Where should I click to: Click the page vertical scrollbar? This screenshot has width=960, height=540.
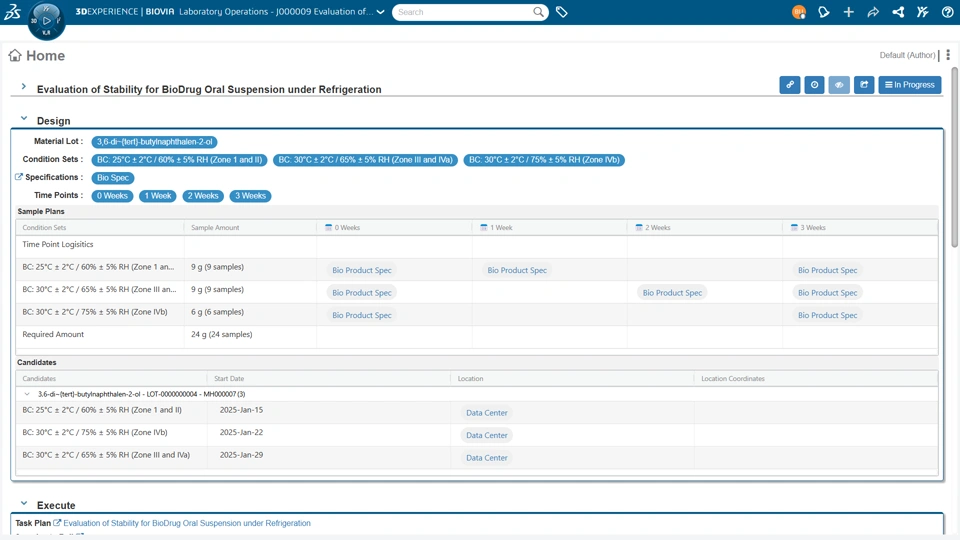pyautogui.click(x=954, y=159)
